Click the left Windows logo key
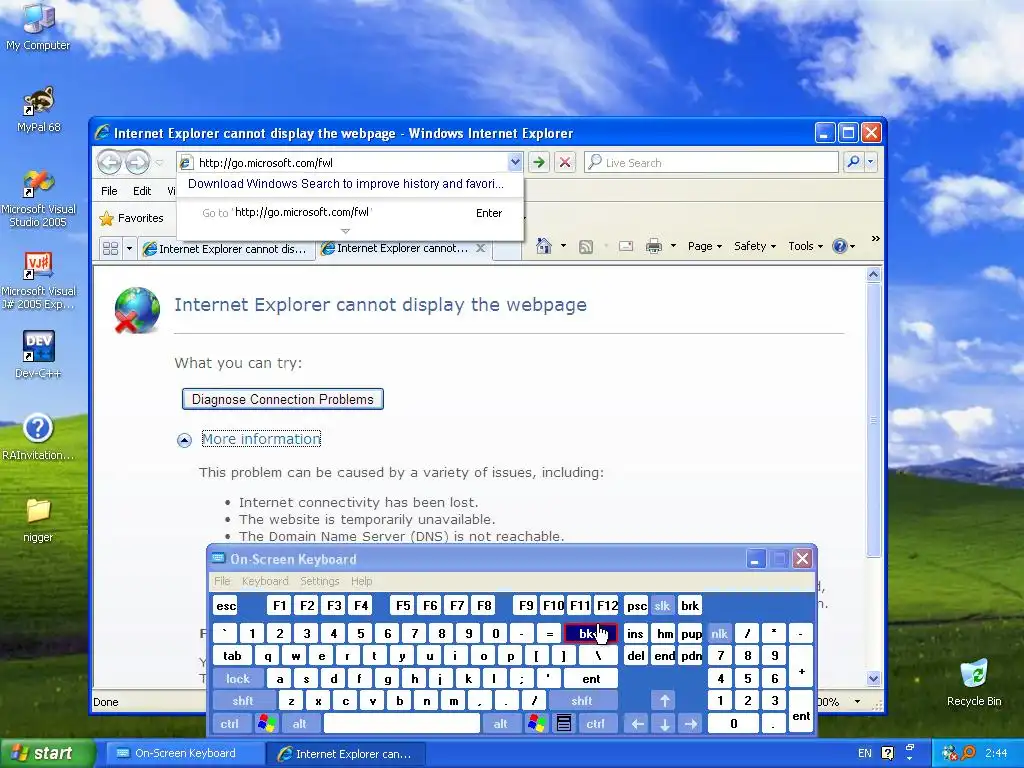 [x=266, y=724]
